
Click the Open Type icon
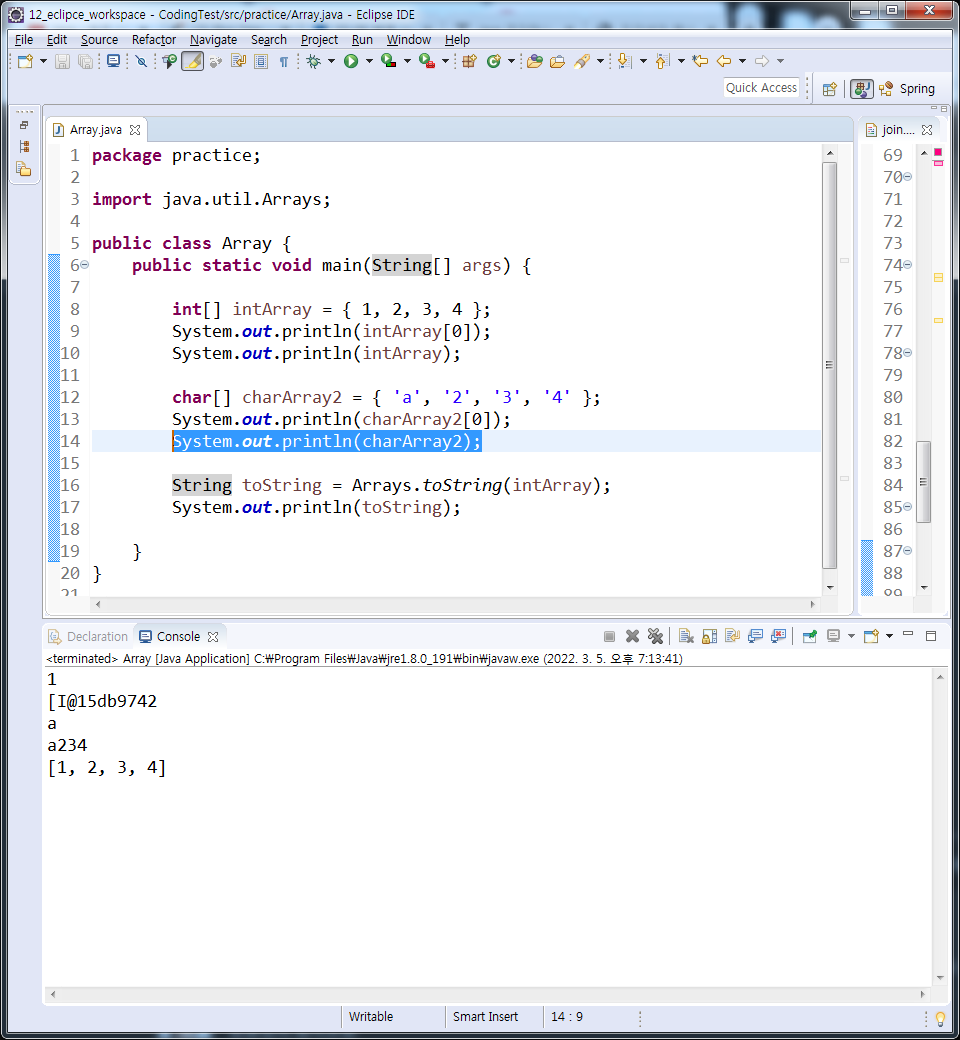(535, 62)
